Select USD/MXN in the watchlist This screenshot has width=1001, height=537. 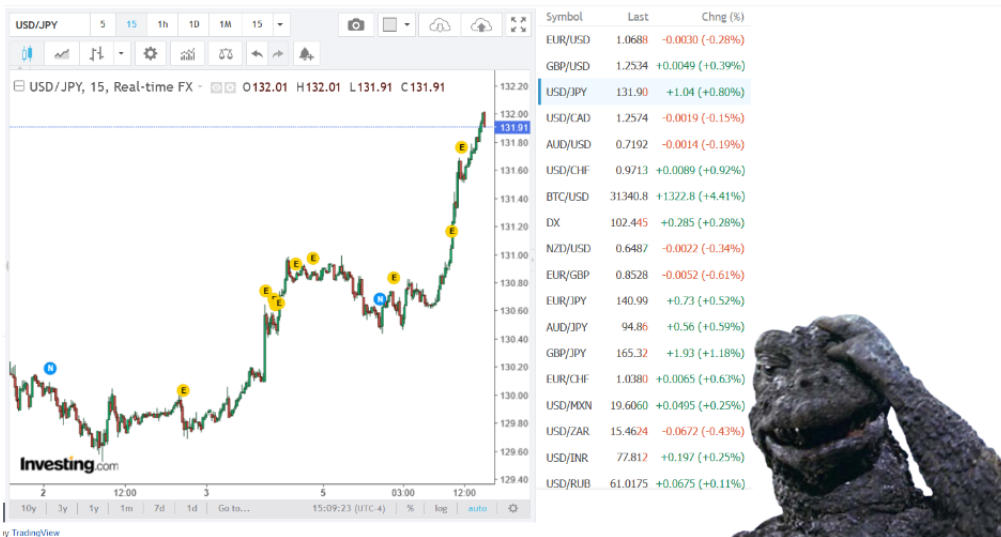click(645, 405)
